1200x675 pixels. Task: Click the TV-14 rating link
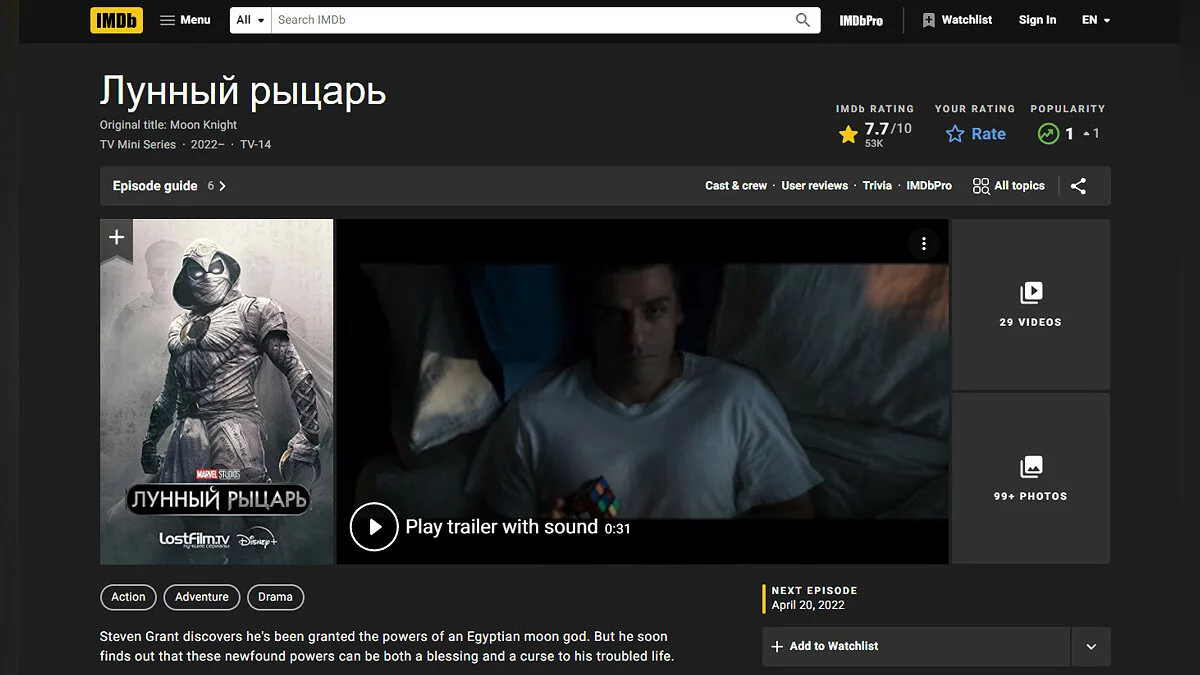[x=256, y=145]
